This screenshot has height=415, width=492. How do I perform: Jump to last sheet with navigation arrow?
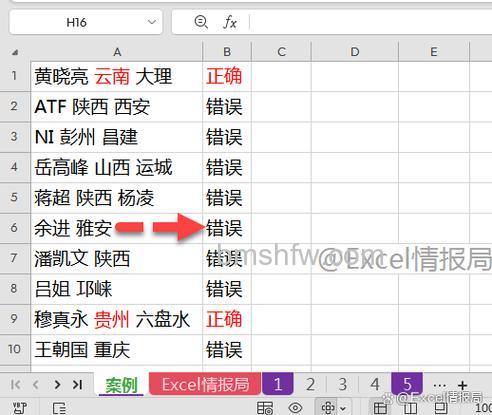[x=77, y=385]
